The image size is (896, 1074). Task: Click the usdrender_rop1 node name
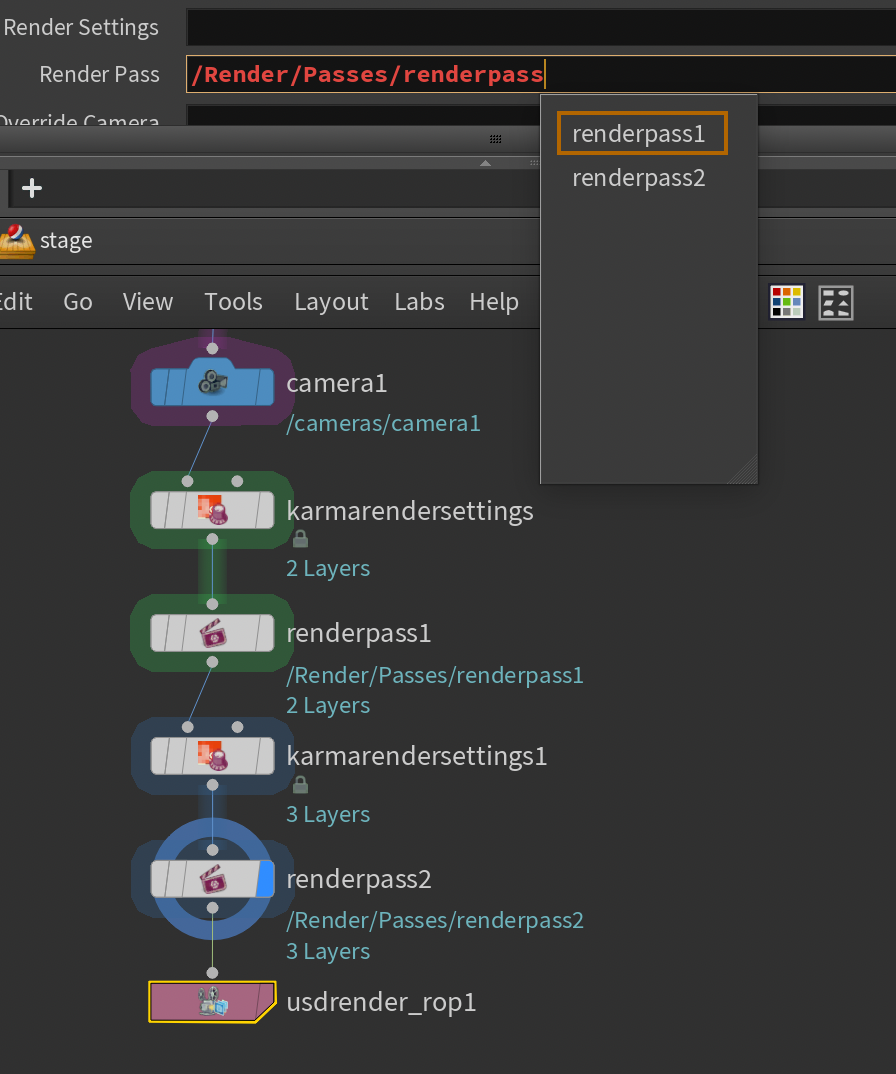tap(381, 1002)
